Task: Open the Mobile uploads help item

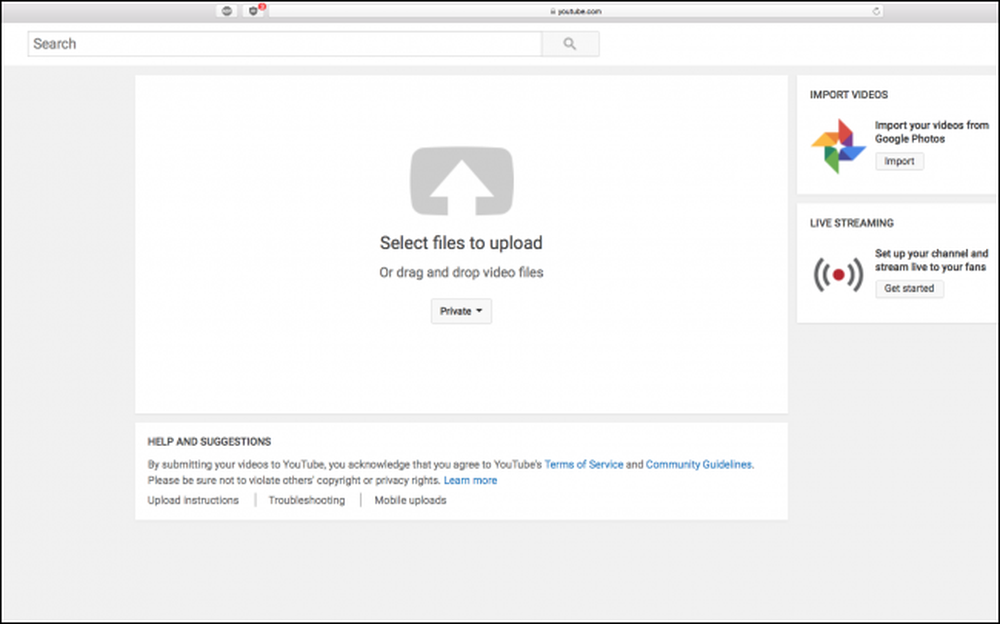Action: (410, 500)
